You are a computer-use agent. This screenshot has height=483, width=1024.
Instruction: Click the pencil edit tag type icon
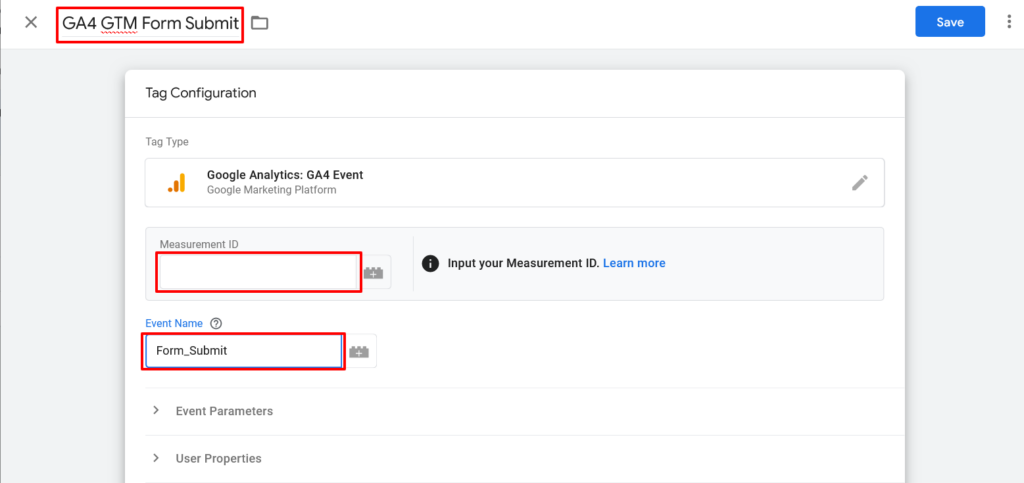[x=860, y=183]
